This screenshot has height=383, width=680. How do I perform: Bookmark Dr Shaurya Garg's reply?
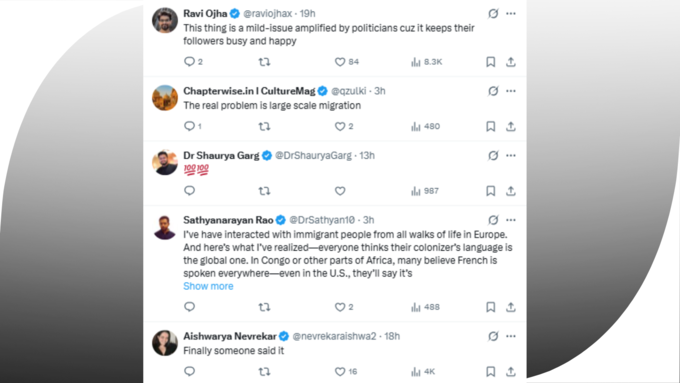[x=490, y=191]
